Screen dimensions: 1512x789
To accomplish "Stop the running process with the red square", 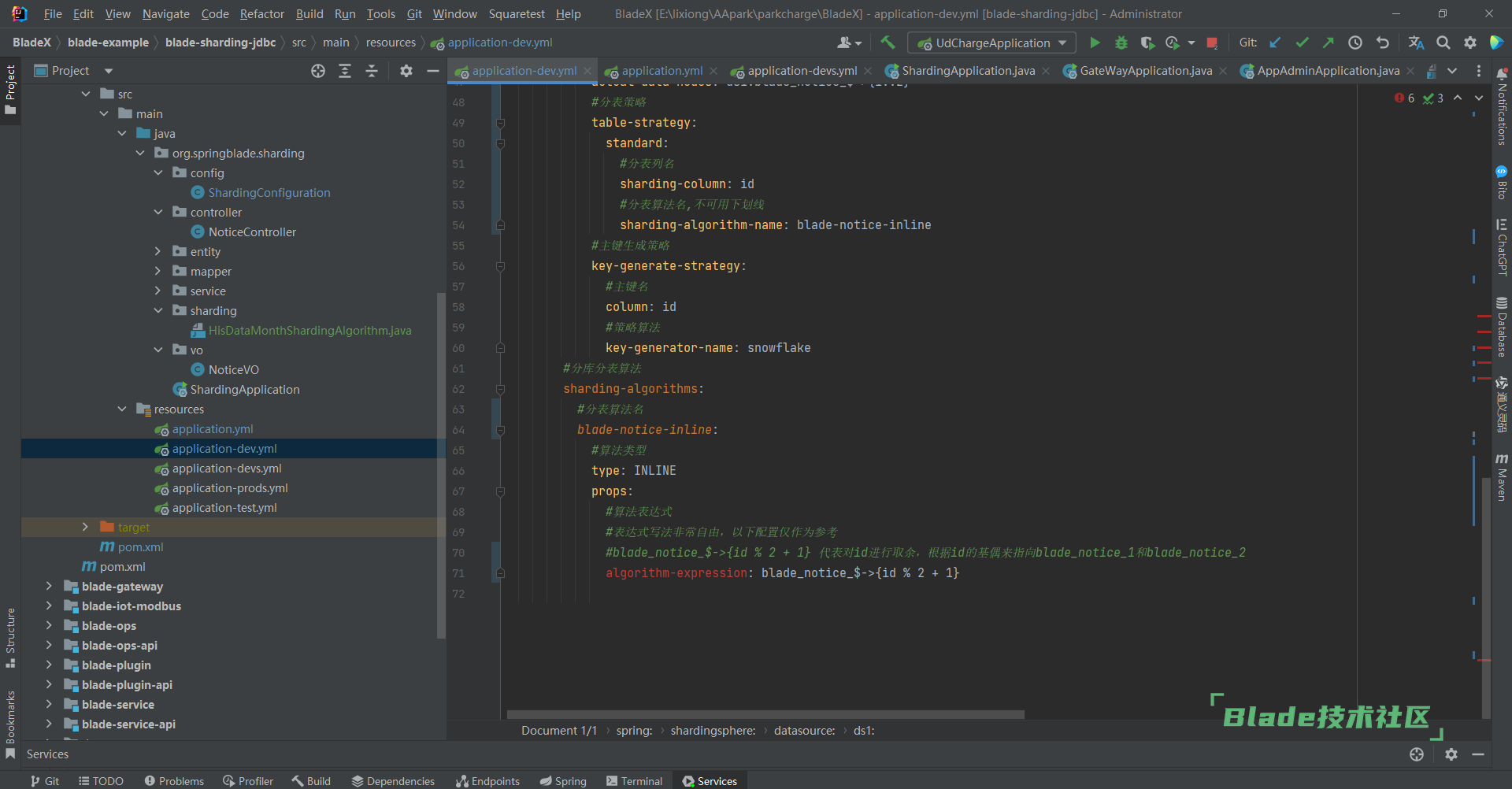I will [x=1213, y=43].
